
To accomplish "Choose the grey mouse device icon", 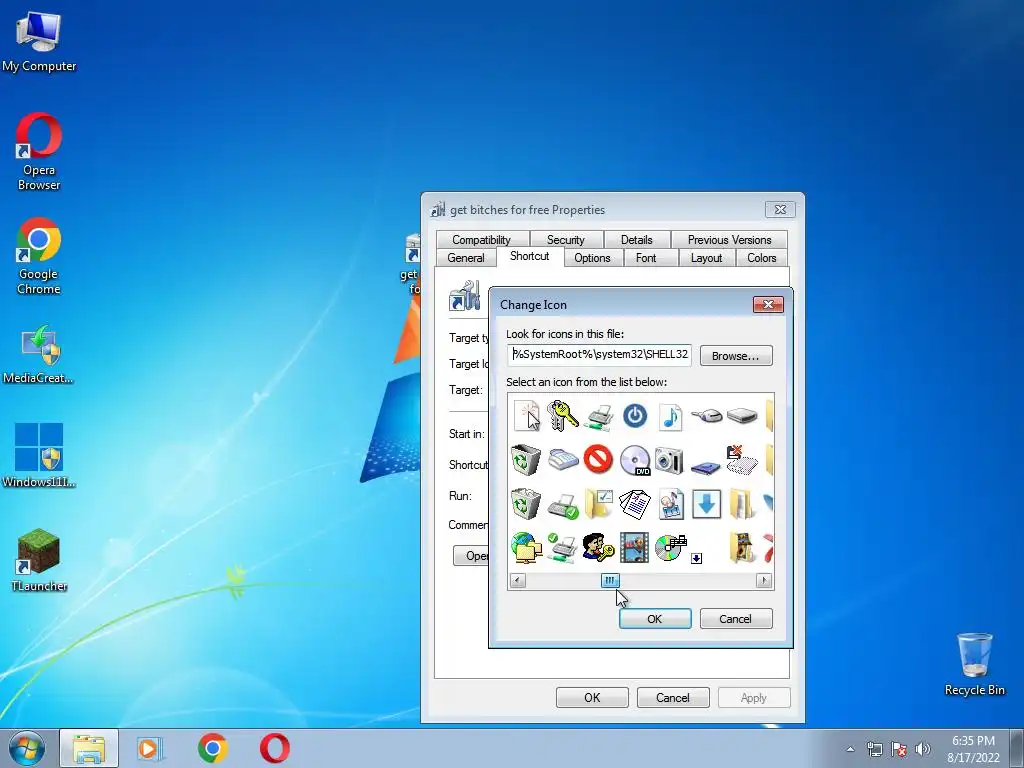I will pyautogui.click(x=707, y=415).
